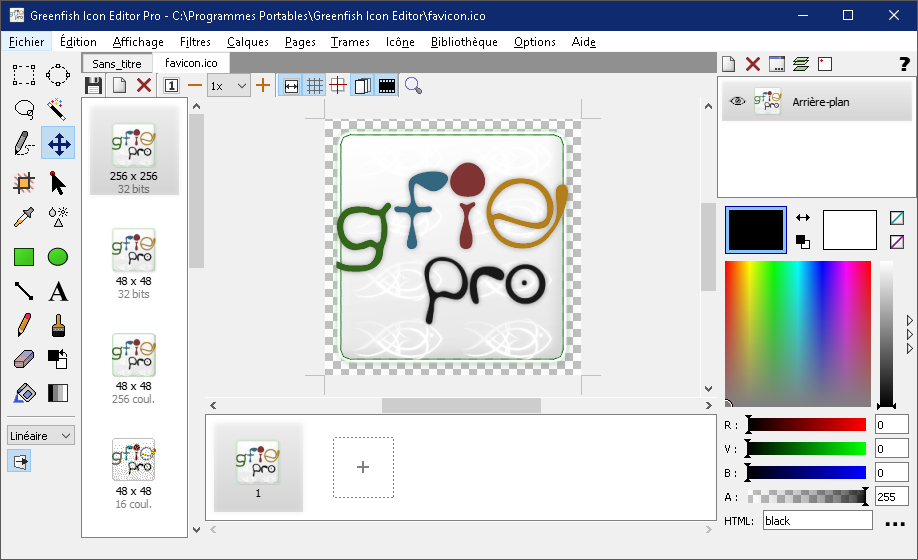Select the eraser tool
The height and width of the screenshot is (560, 918).
[24, 359]
